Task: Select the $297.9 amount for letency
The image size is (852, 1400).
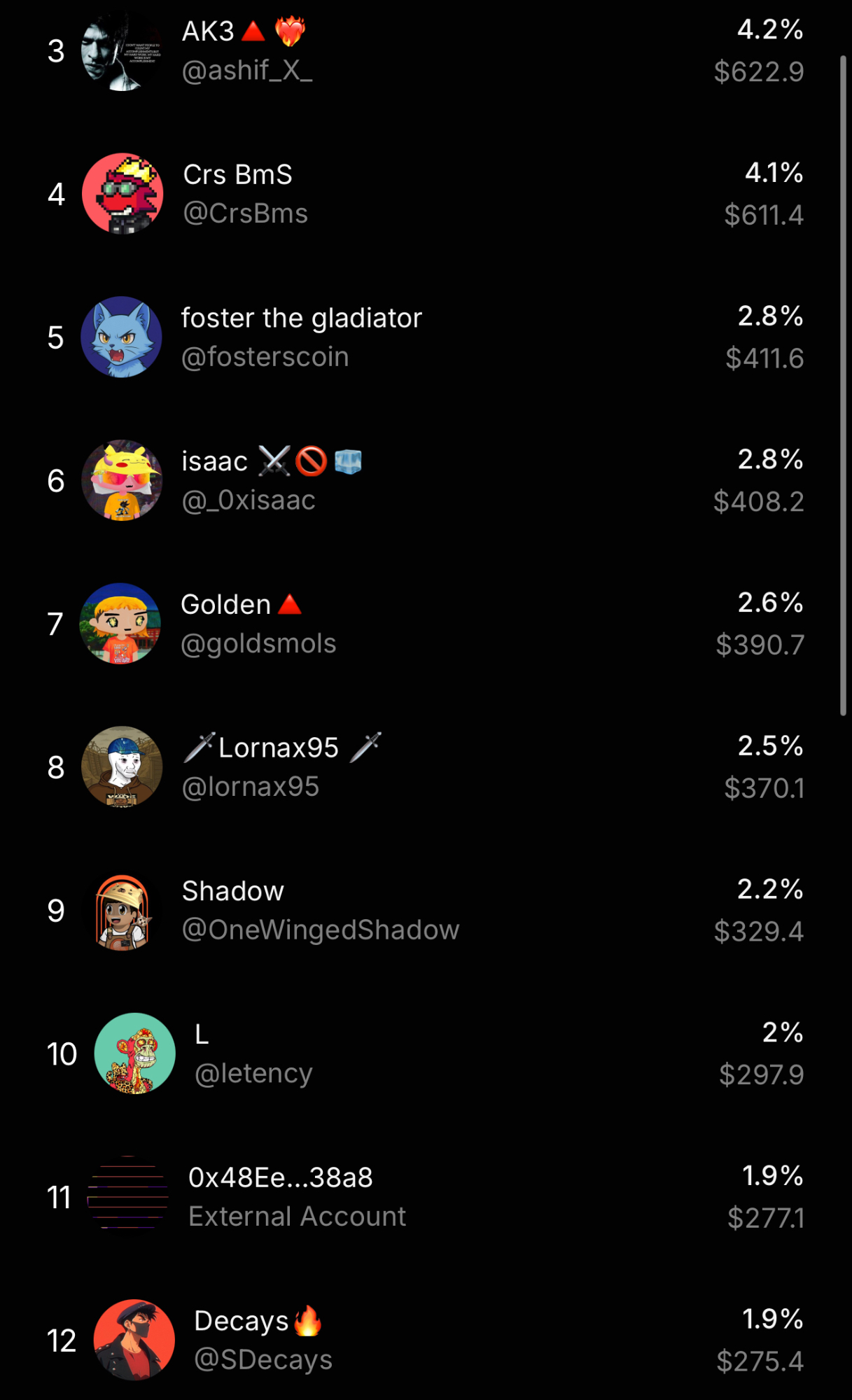Action: [x=762, y=1074]
